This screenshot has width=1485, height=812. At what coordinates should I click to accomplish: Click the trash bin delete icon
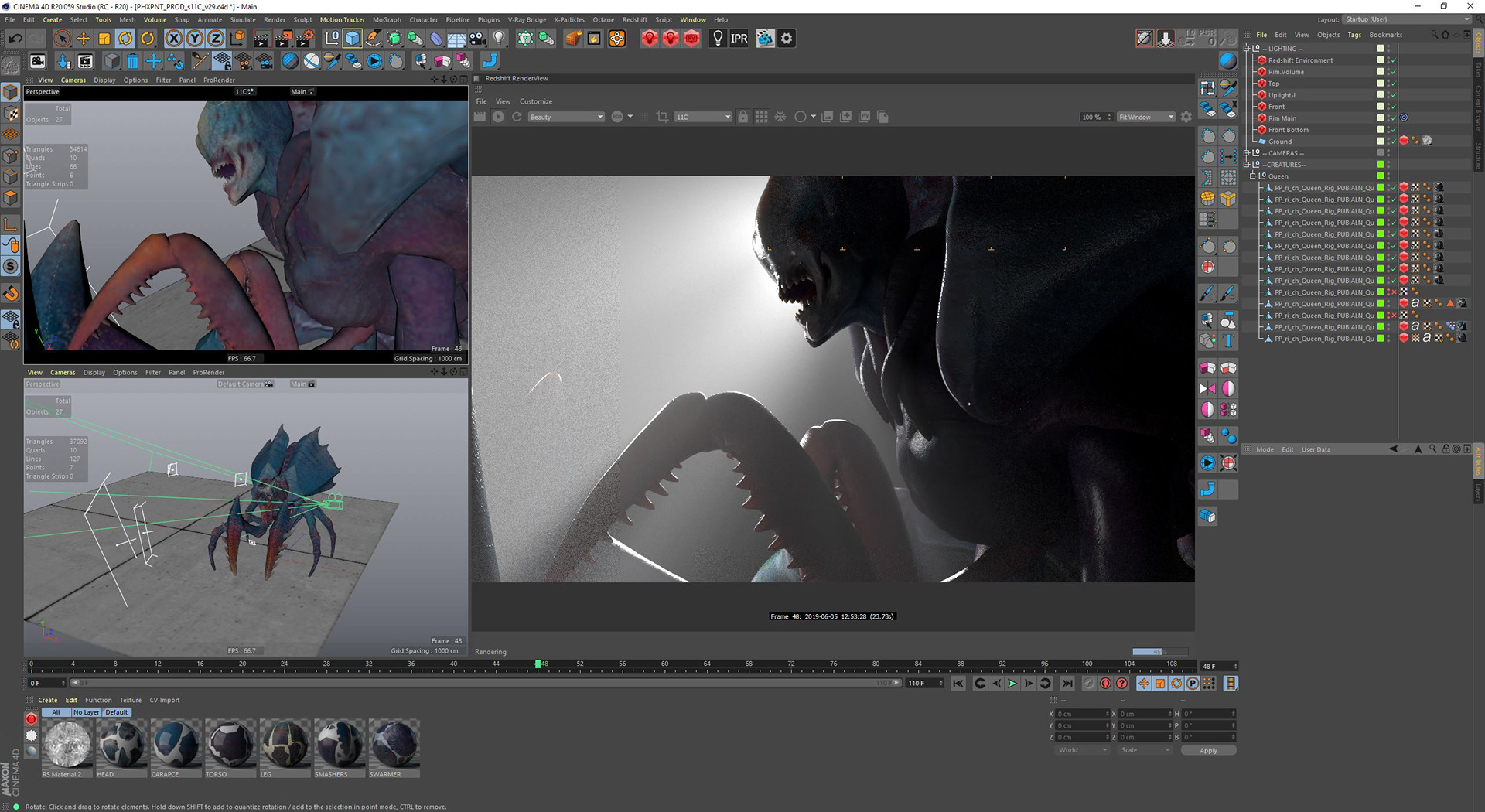pyautogui.click(x=133, y=61)
